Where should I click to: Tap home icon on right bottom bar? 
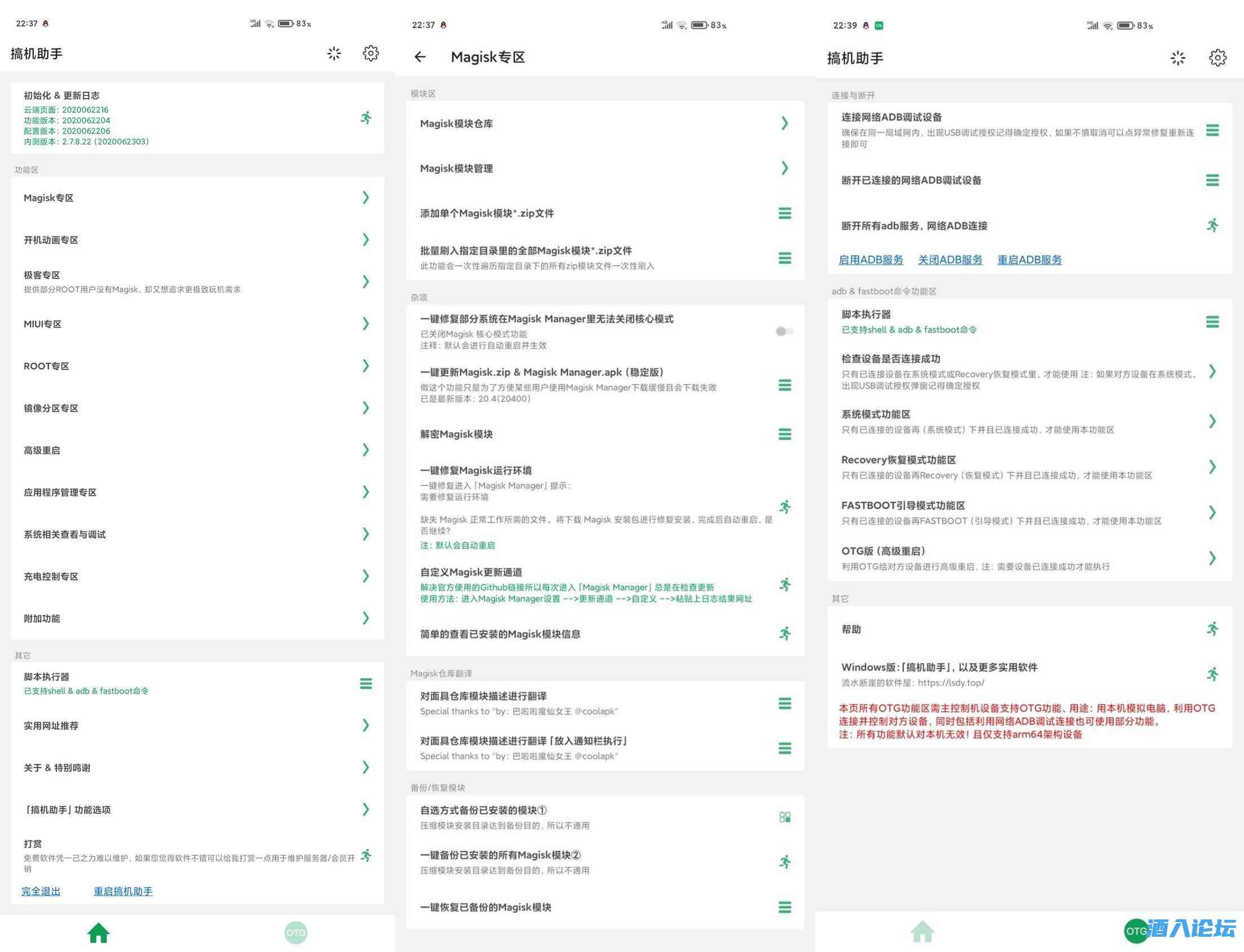tap(922, 931)
